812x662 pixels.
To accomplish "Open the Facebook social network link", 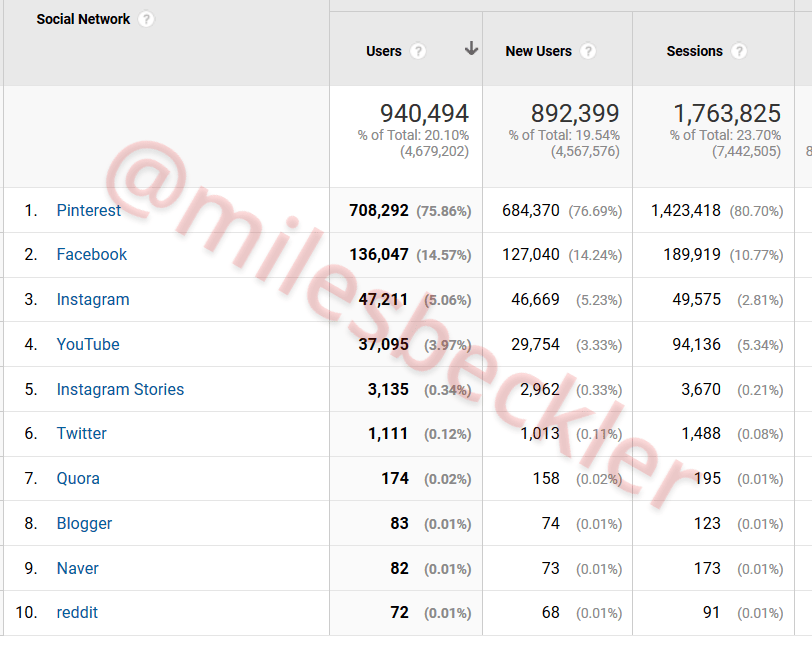I will click(x=92, y=254).
